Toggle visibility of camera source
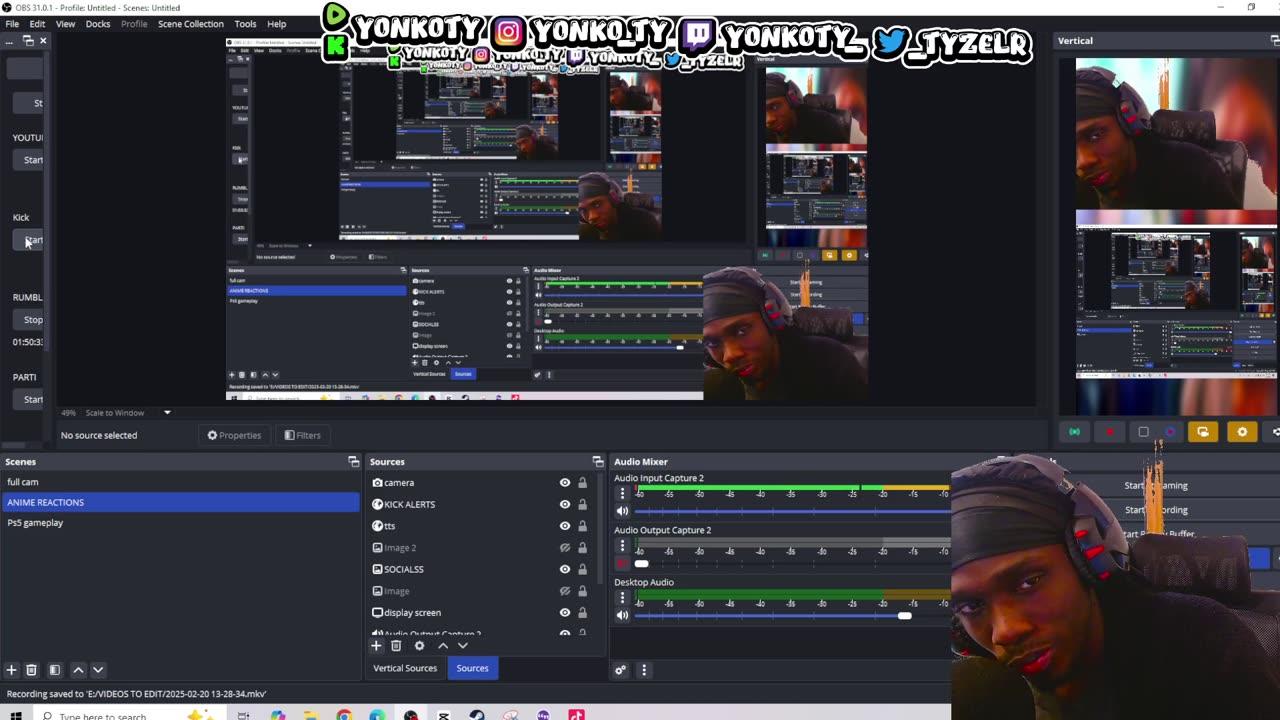This screenshot has height=720, width=1280. 565,483
